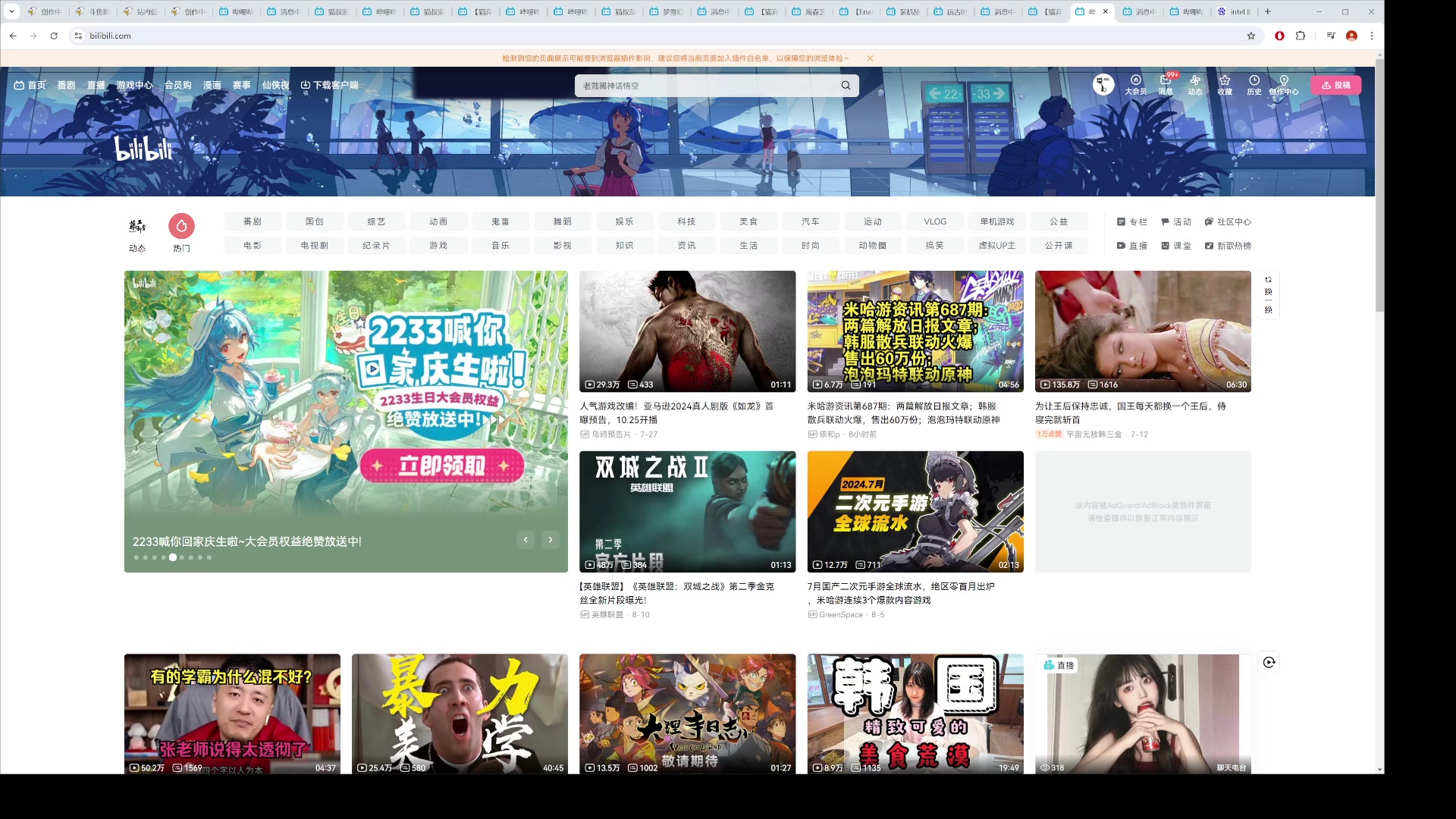Open the 双城之战 II video thumbnail
The height and width of the screenshot is (819, 1456).
coord(688,512)
